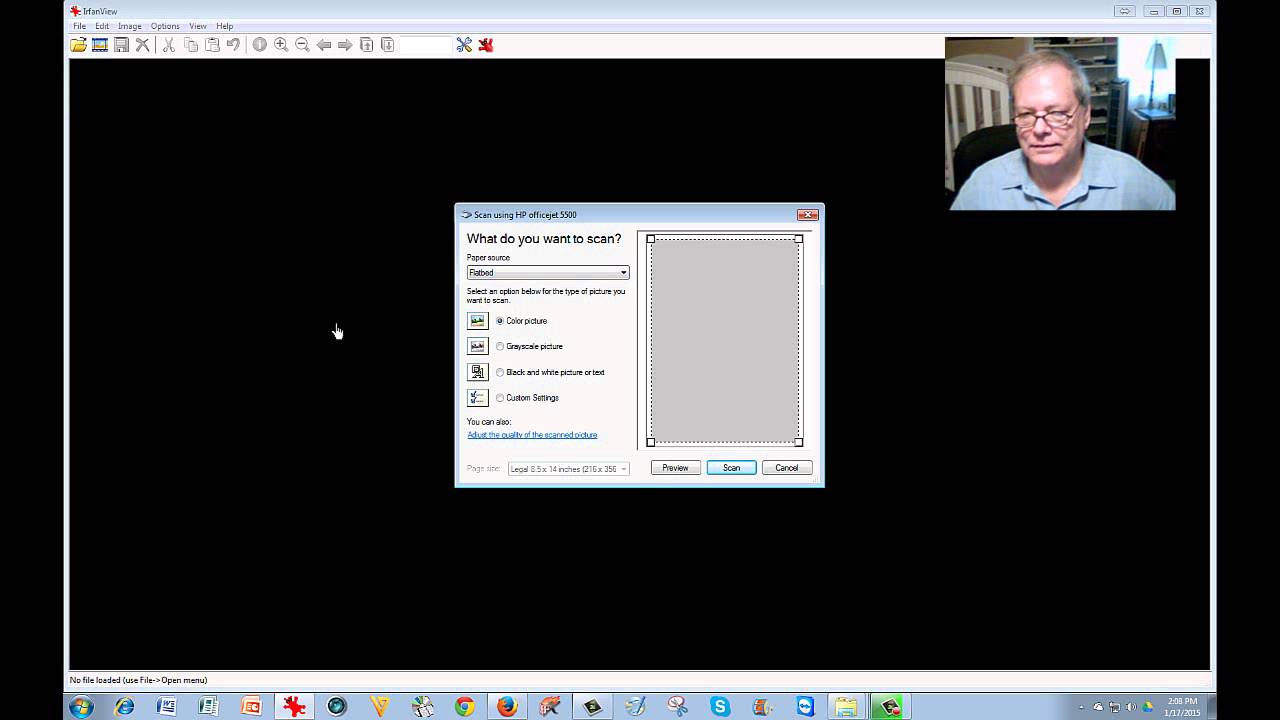Click the Cancel button in scan dialog
1280x720 pixels.
click(787, 468)
